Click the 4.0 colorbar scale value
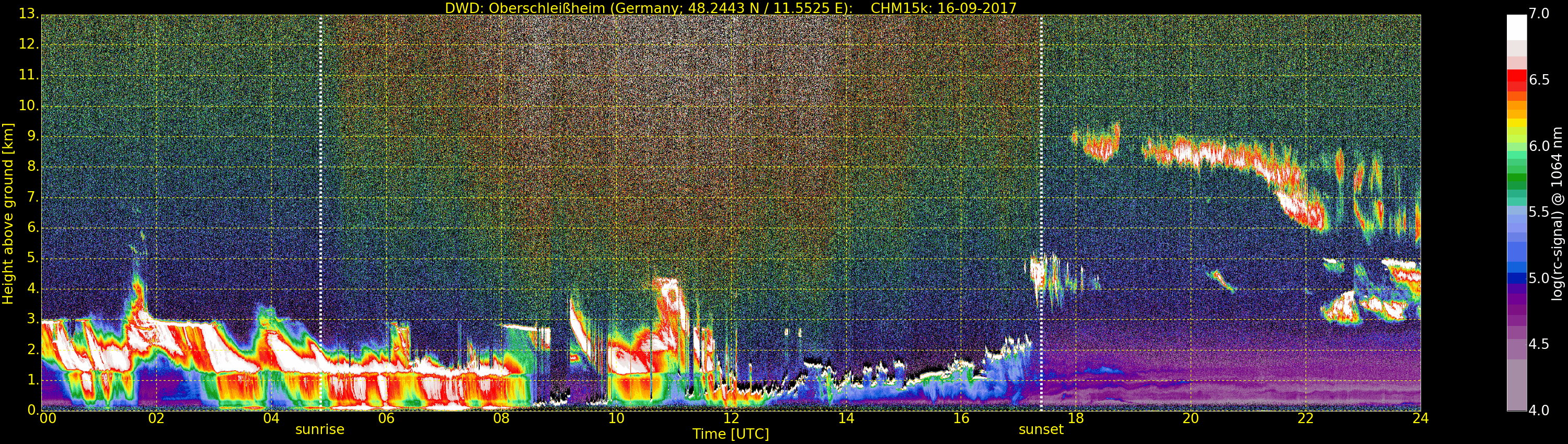 pos(1539,410)
